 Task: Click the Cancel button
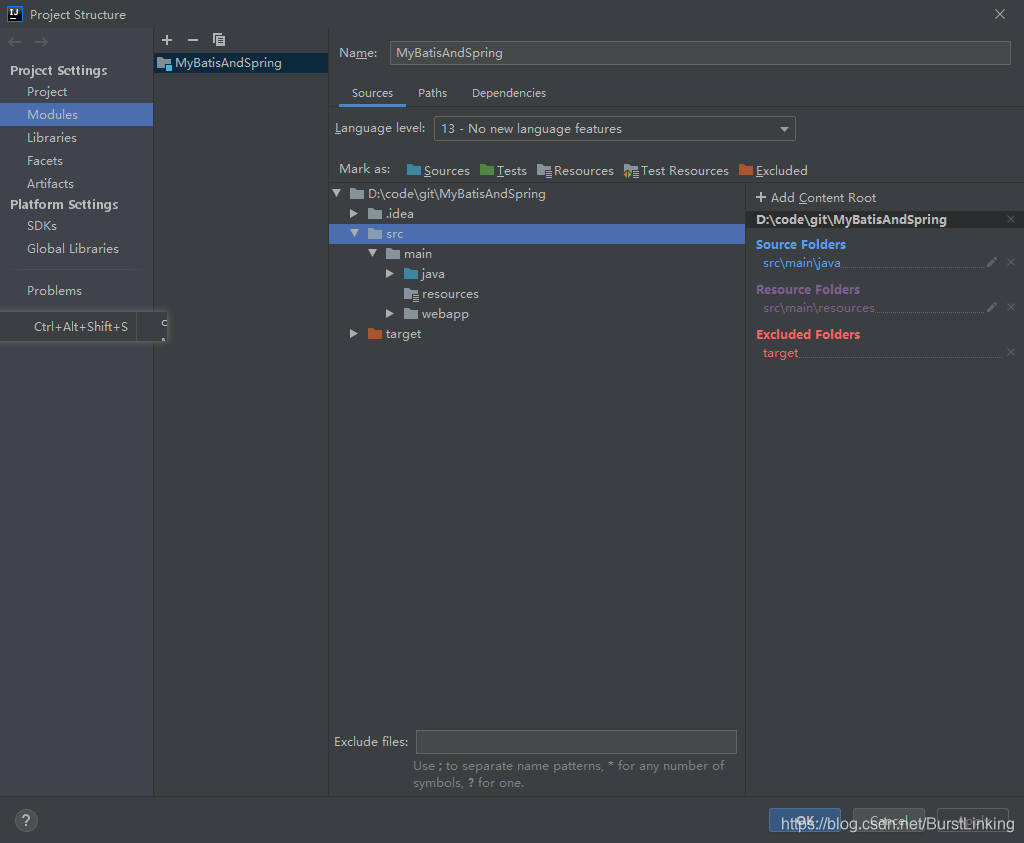889,820
